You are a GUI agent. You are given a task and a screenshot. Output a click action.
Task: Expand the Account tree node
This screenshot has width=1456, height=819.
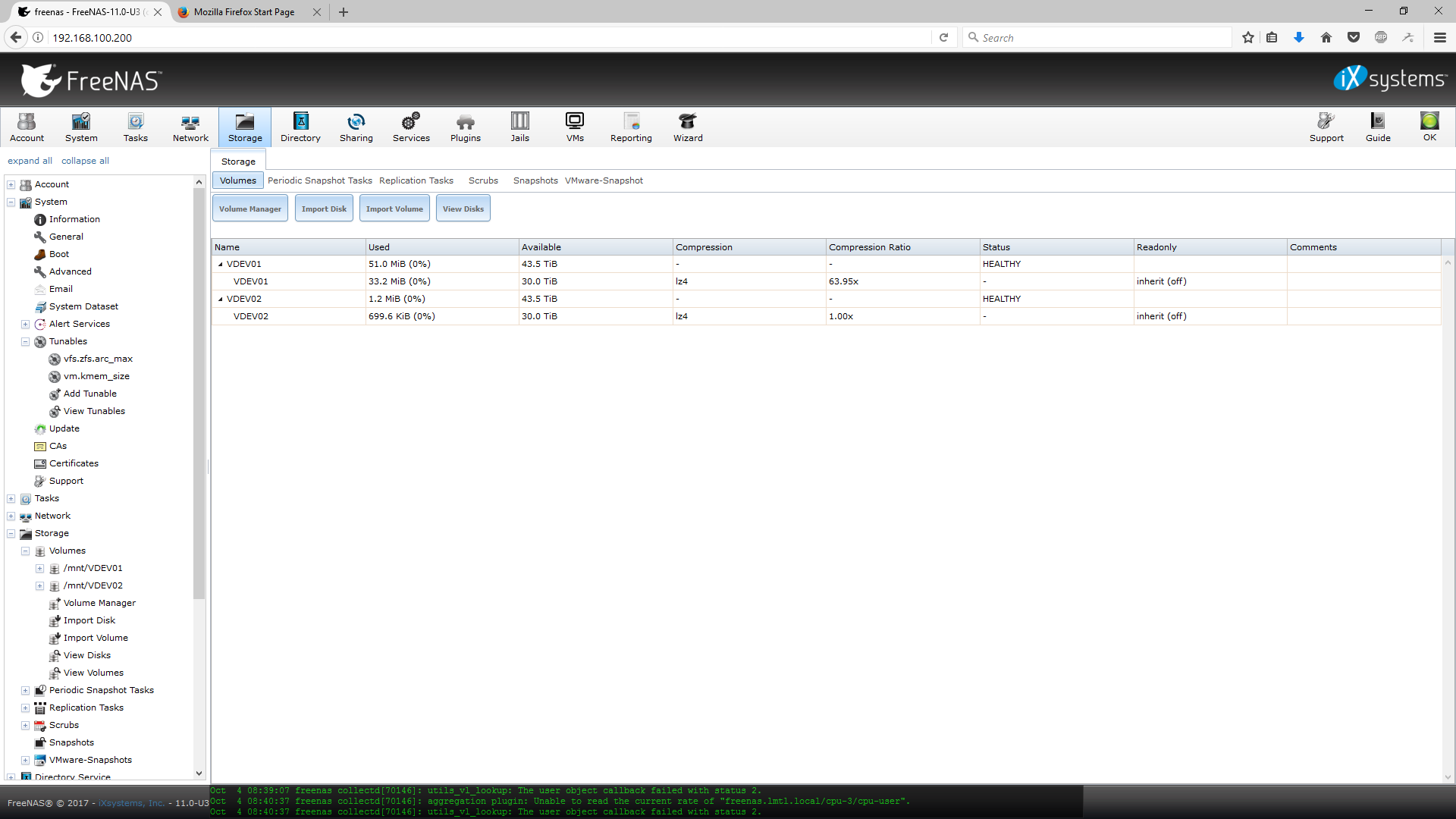(11, 184)
